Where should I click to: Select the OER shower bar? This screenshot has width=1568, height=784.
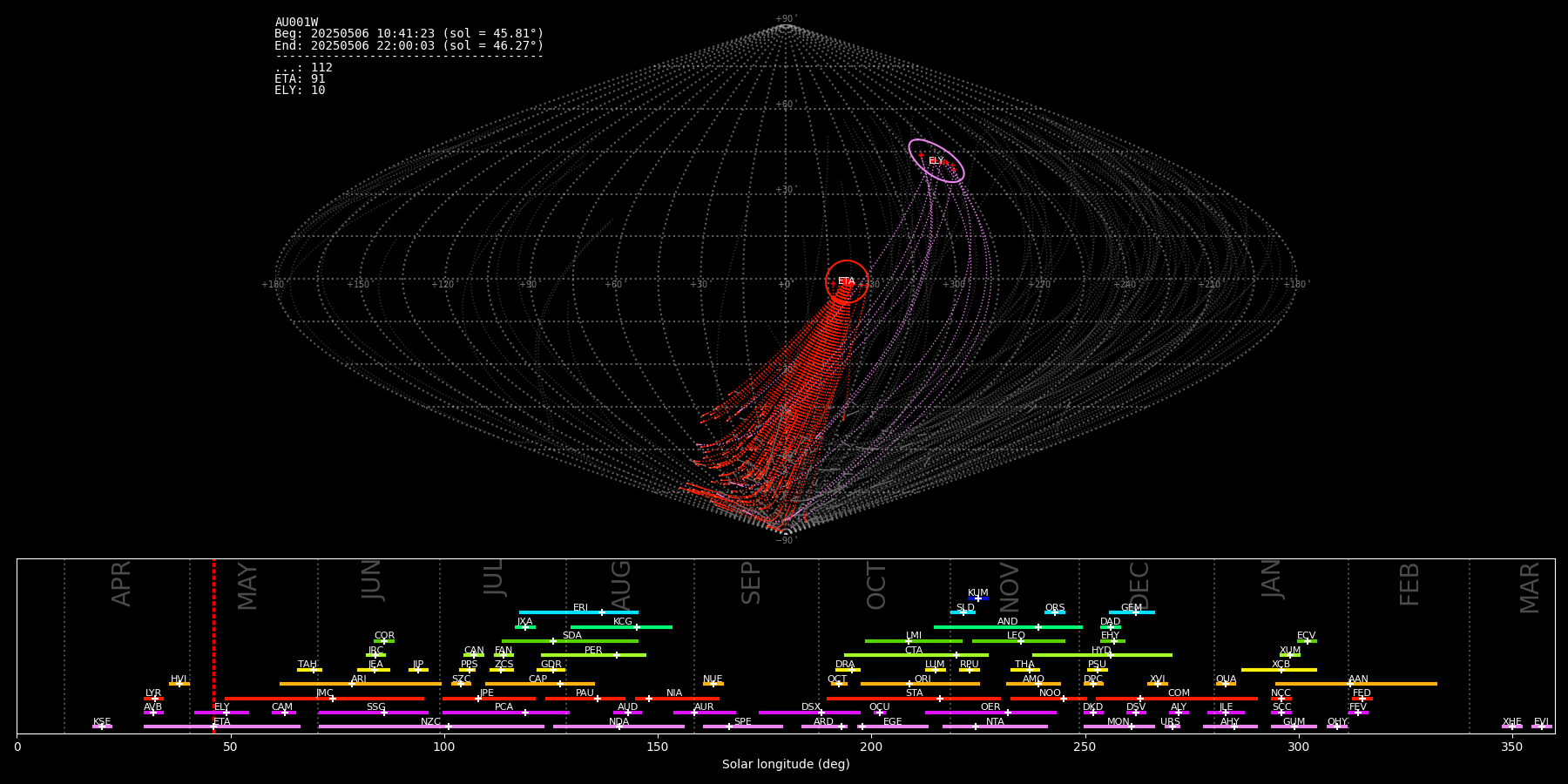pyautogui.click(x=990, y=713)
